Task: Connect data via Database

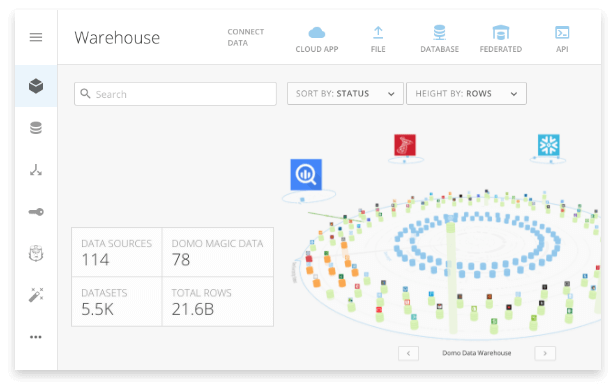Action: click(x=439, y=39)
